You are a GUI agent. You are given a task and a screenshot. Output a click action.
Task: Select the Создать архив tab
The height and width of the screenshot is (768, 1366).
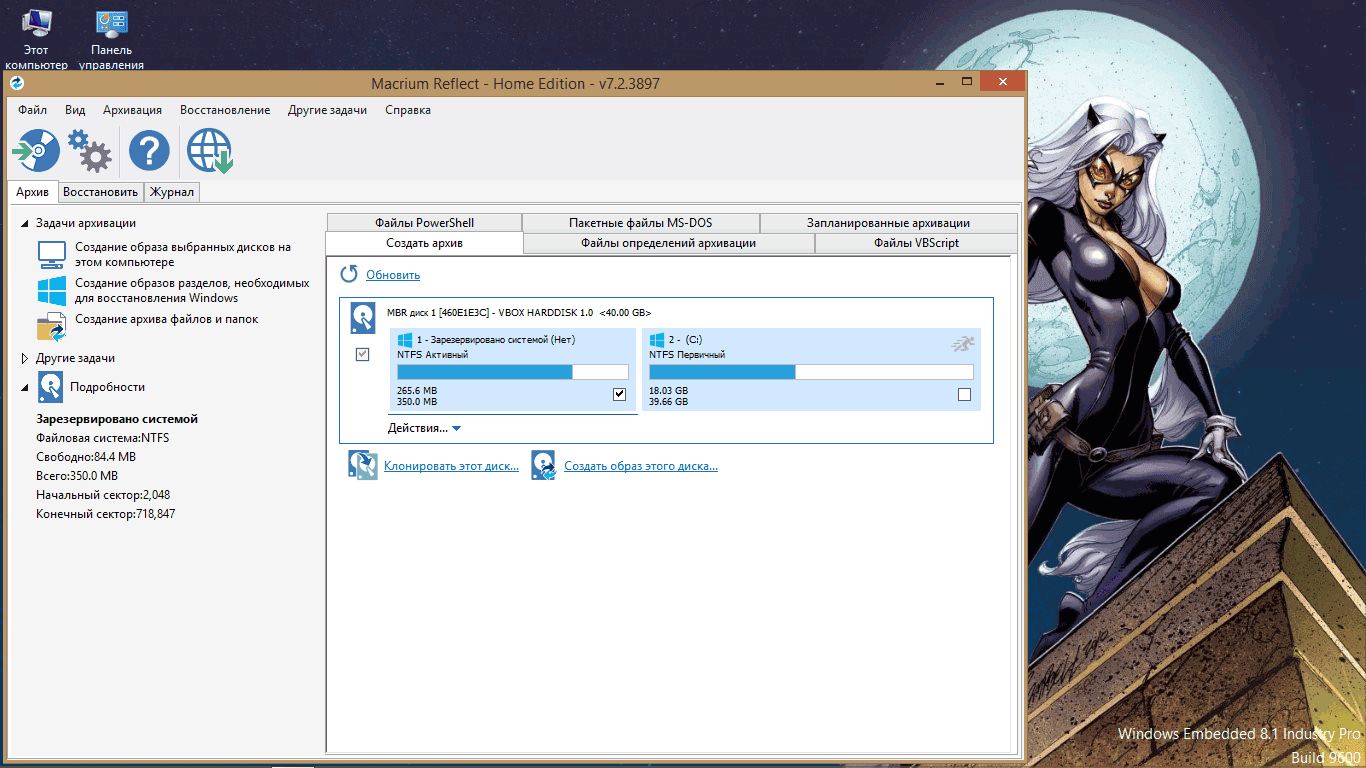click(424, 243)
